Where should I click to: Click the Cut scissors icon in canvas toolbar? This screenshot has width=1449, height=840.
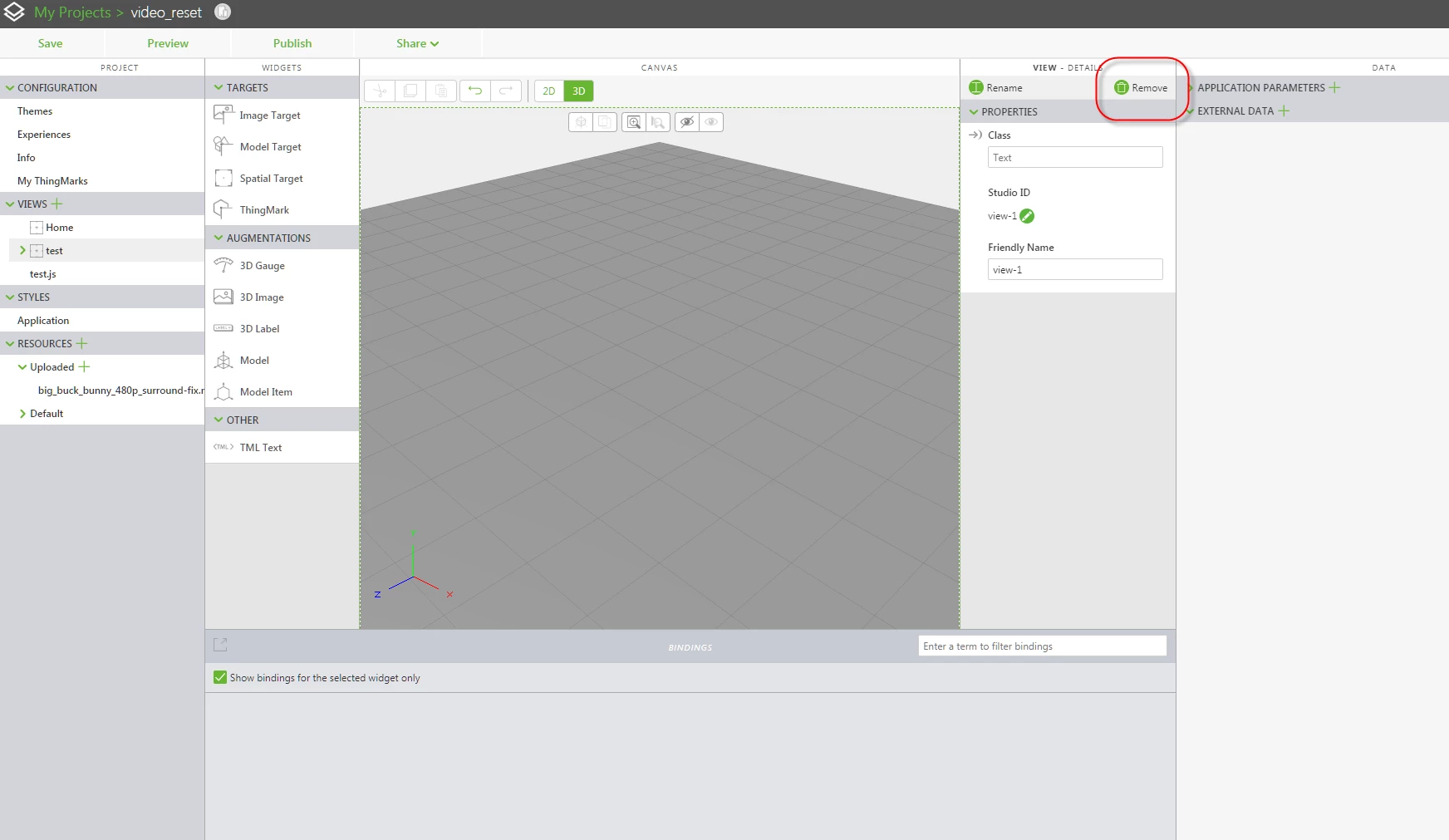point(380,91)
